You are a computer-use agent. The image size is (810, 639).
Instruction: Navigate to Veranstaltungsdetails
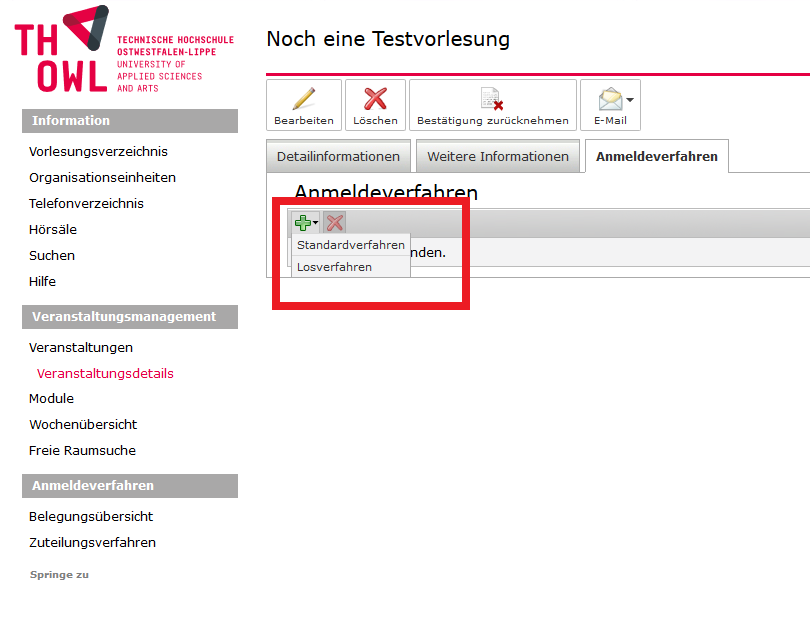105,374
